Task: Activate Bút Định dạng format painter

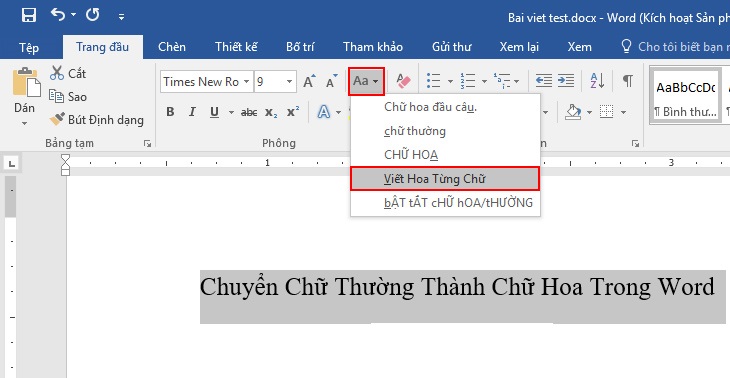Action: point(96,120)
